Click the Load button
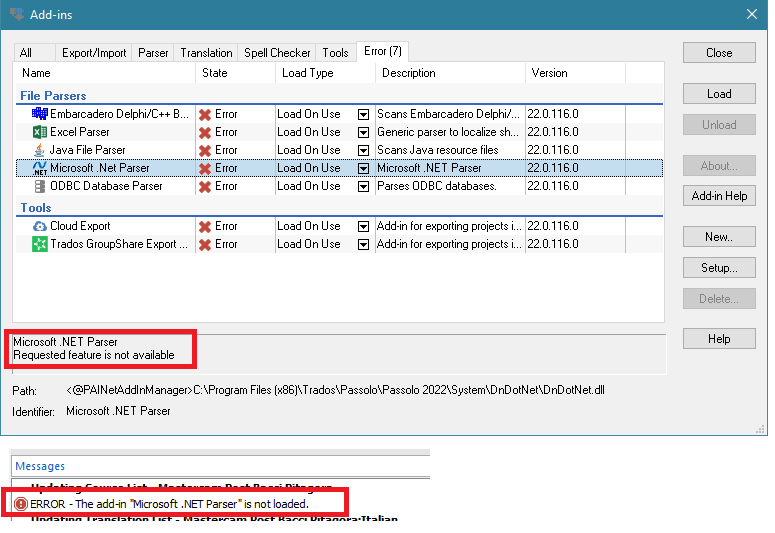 click(x=719, y=94)
